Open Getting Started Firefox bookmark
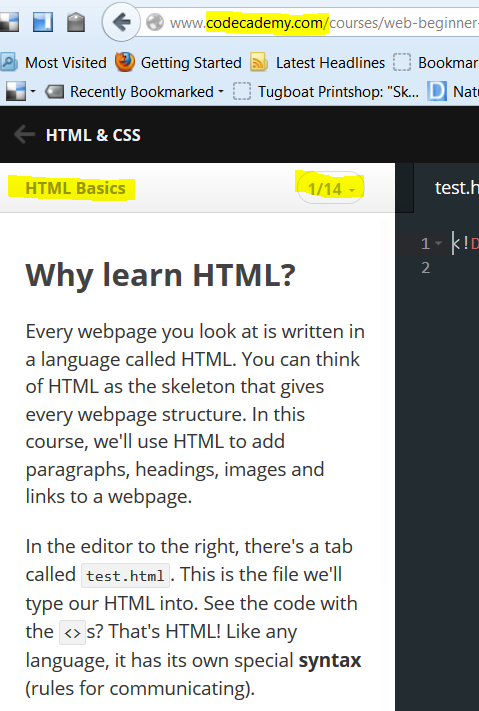 (178, 62)
